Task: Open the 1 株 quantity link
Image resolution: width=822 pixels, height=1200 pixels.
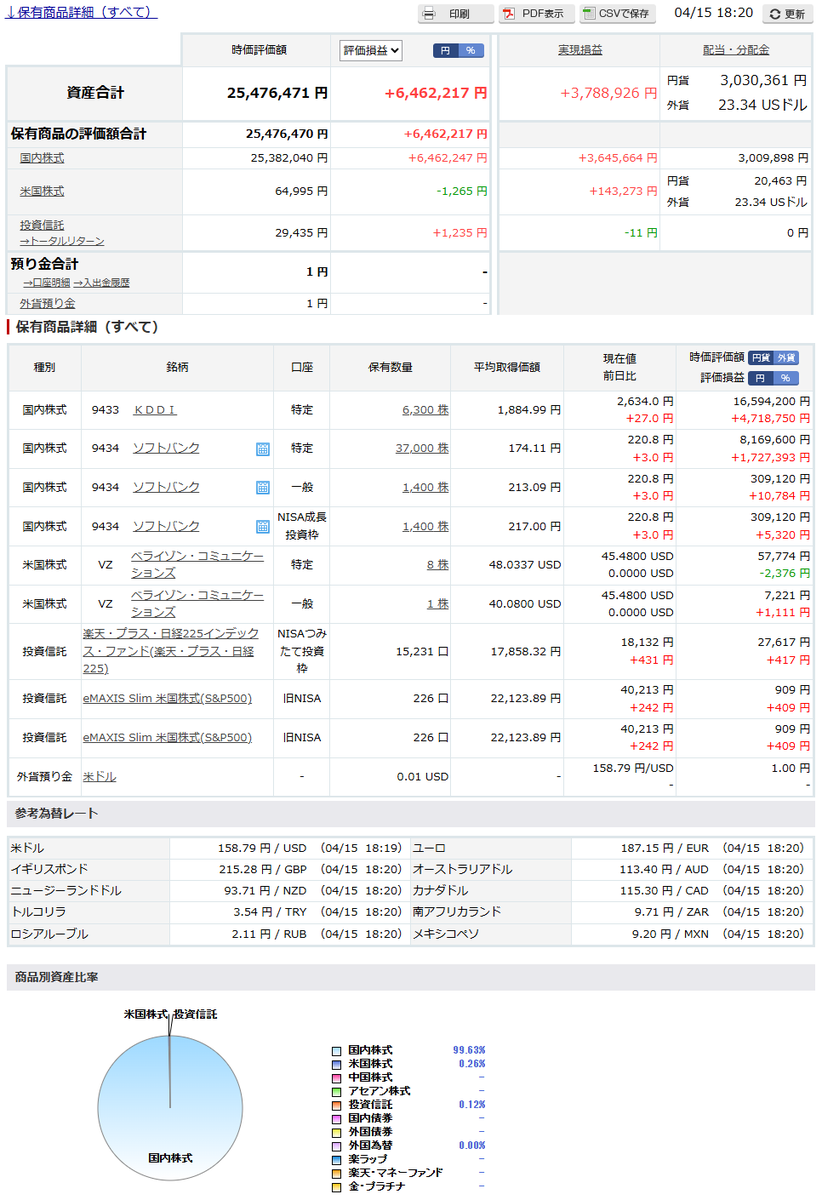Action: point(437,604)
